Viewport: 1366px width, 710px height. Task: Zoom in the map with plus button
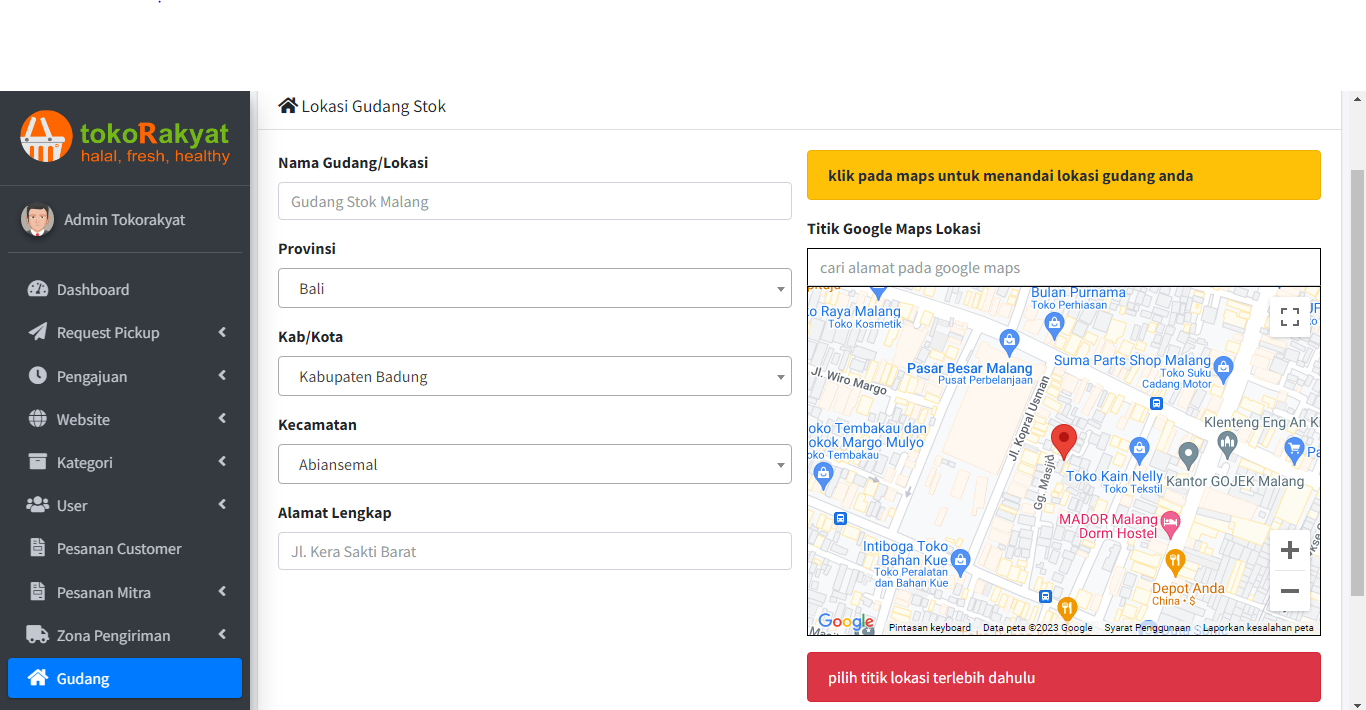coord(1290,550)
